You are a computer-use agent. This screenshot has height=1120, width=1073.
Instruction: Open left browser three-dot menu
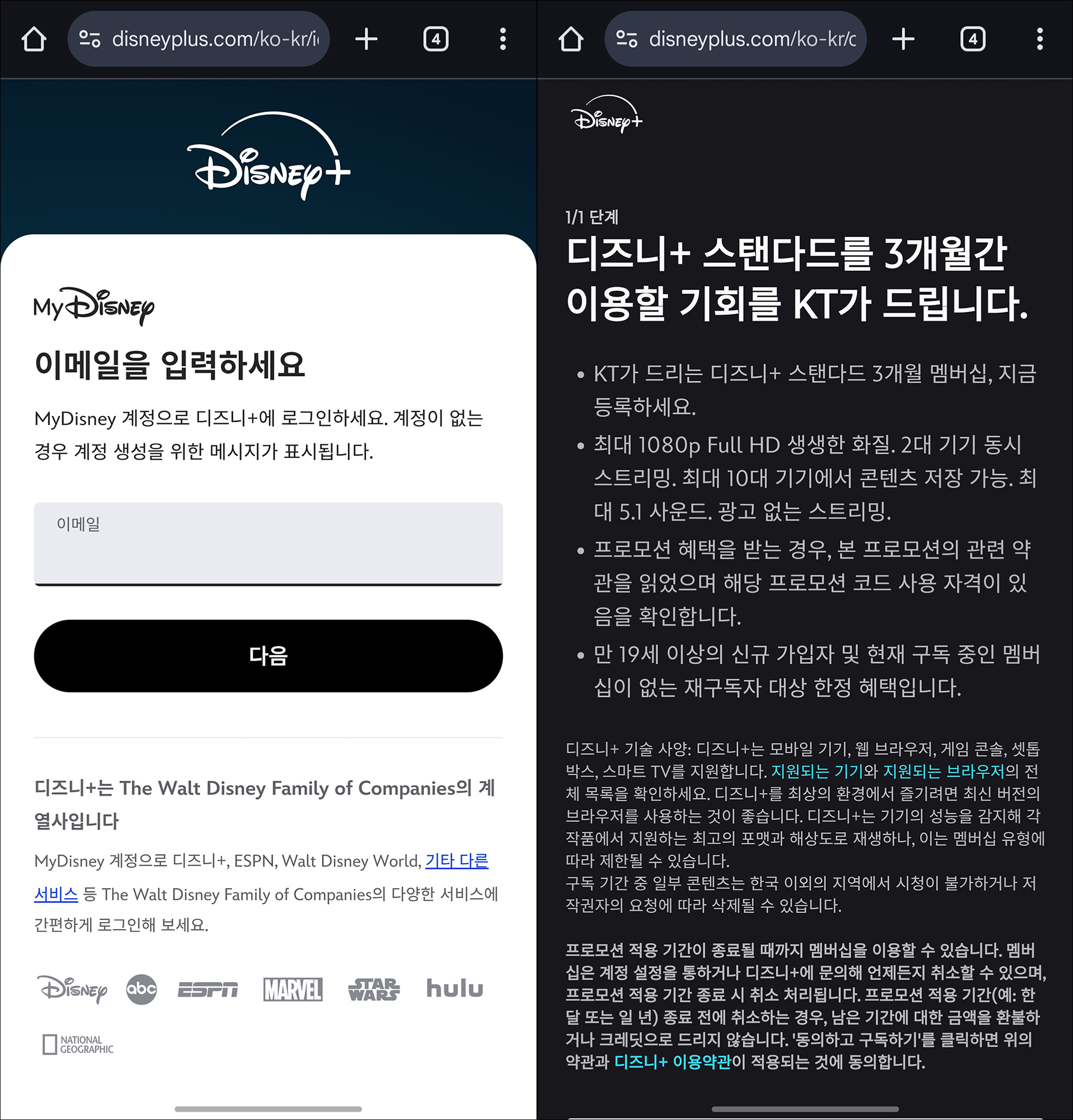tap(503, 39)
